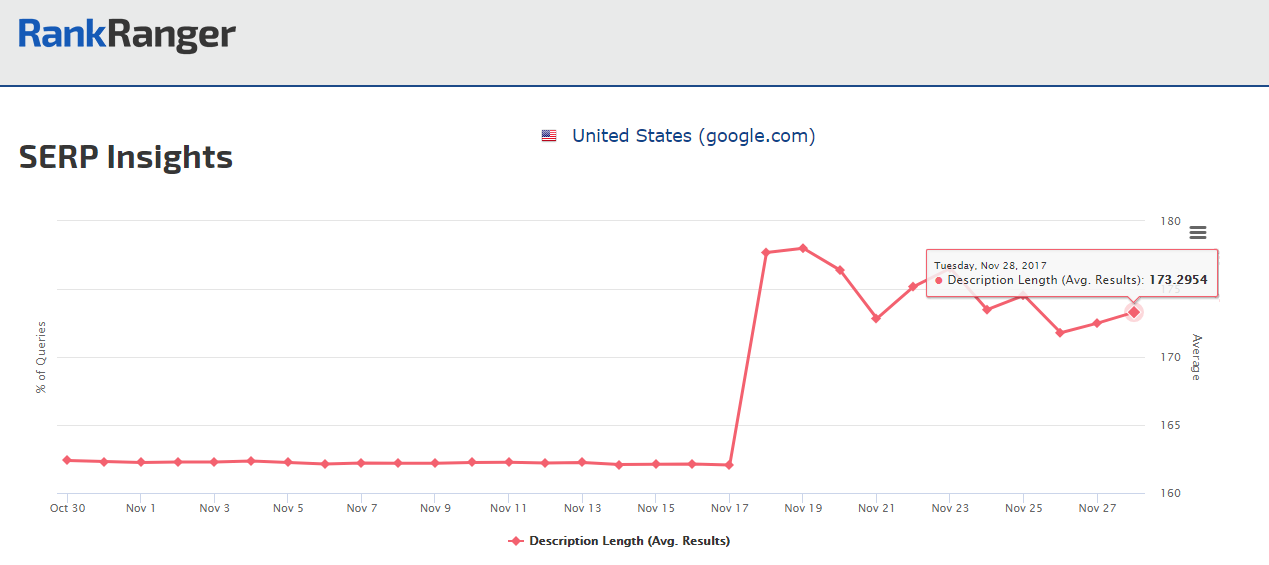Select the Nov 21 data point

pos(876,318)
